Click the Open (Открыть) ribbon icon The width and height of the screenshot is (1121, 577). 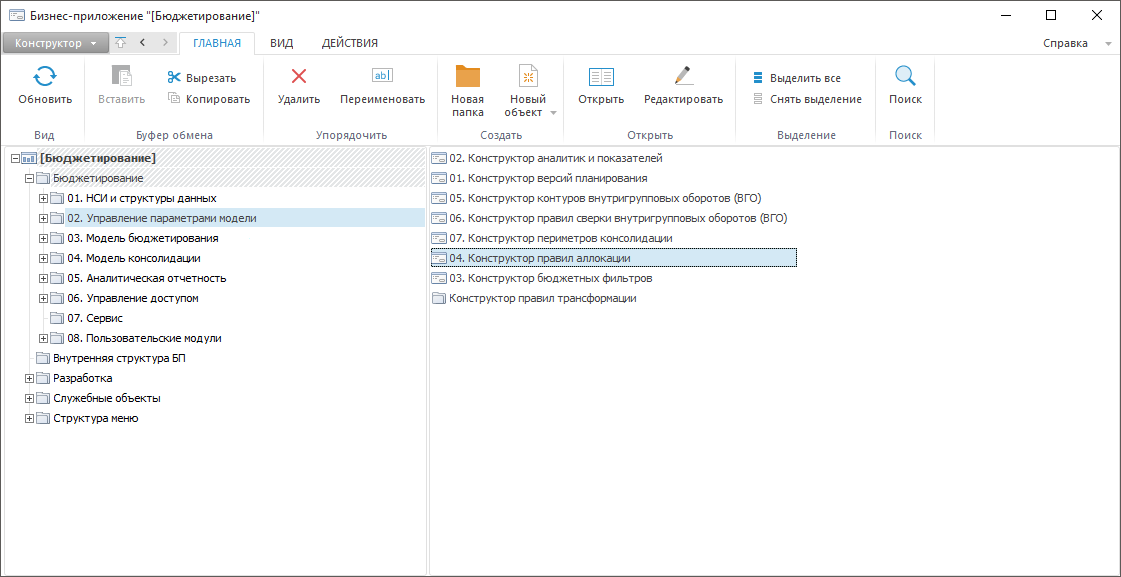tap(600, 77)
